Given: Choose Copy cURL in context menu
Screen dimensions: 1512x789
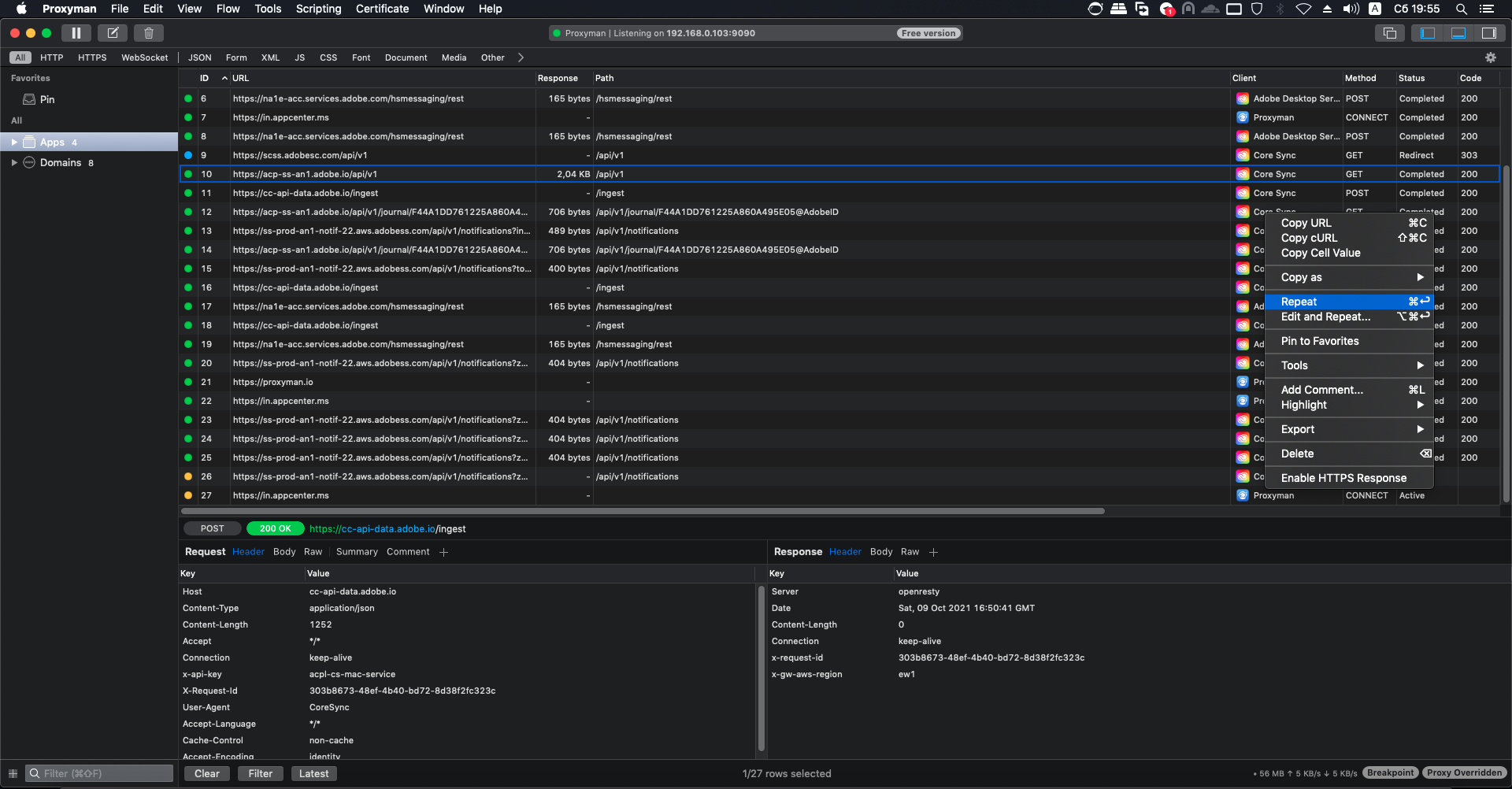Looking at the screenshot, I should click(1349, 238).
